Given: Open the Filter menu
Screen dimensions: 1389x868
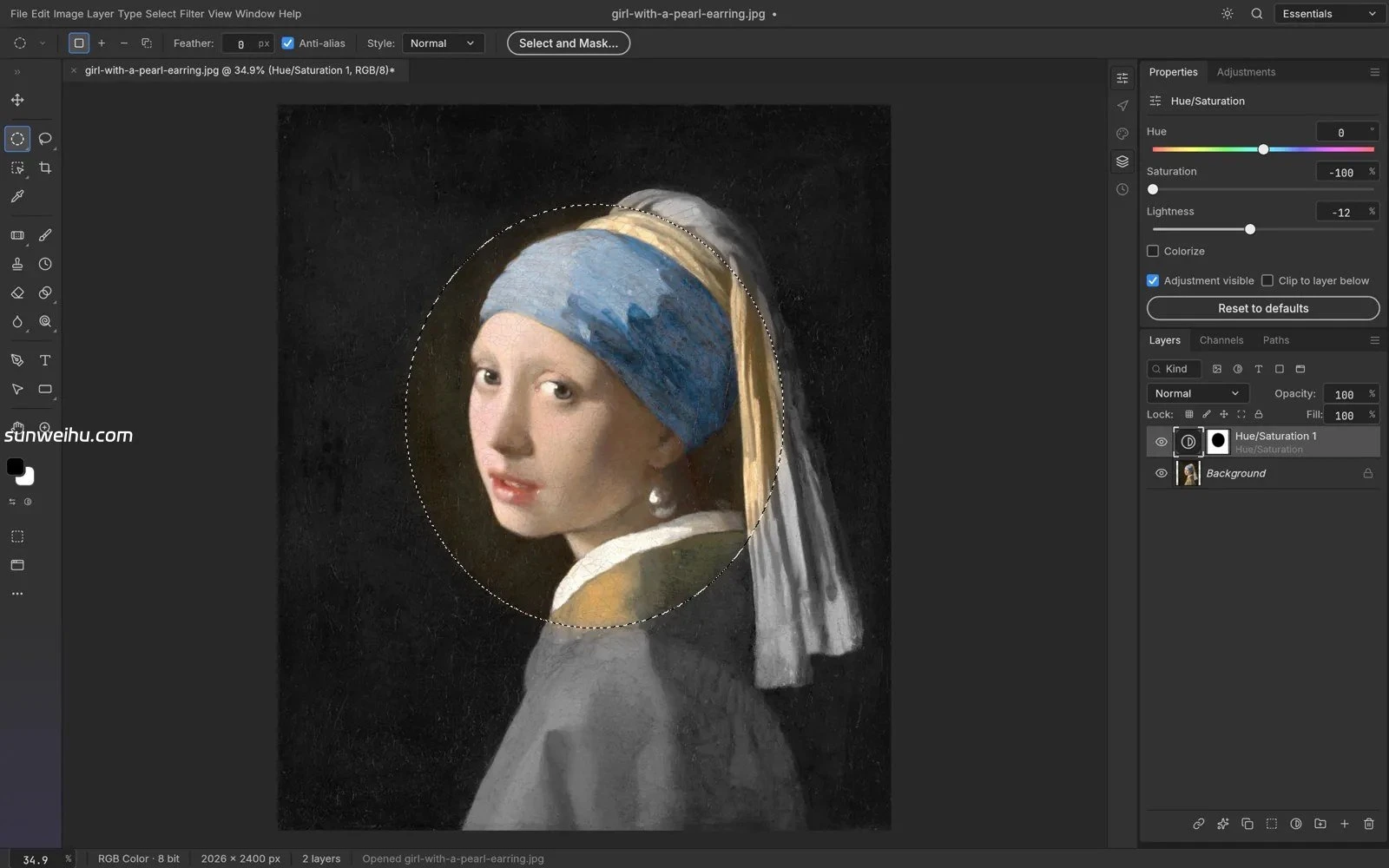Looking at the screenshot, I should pyautogui.click(x=192, y=14).
